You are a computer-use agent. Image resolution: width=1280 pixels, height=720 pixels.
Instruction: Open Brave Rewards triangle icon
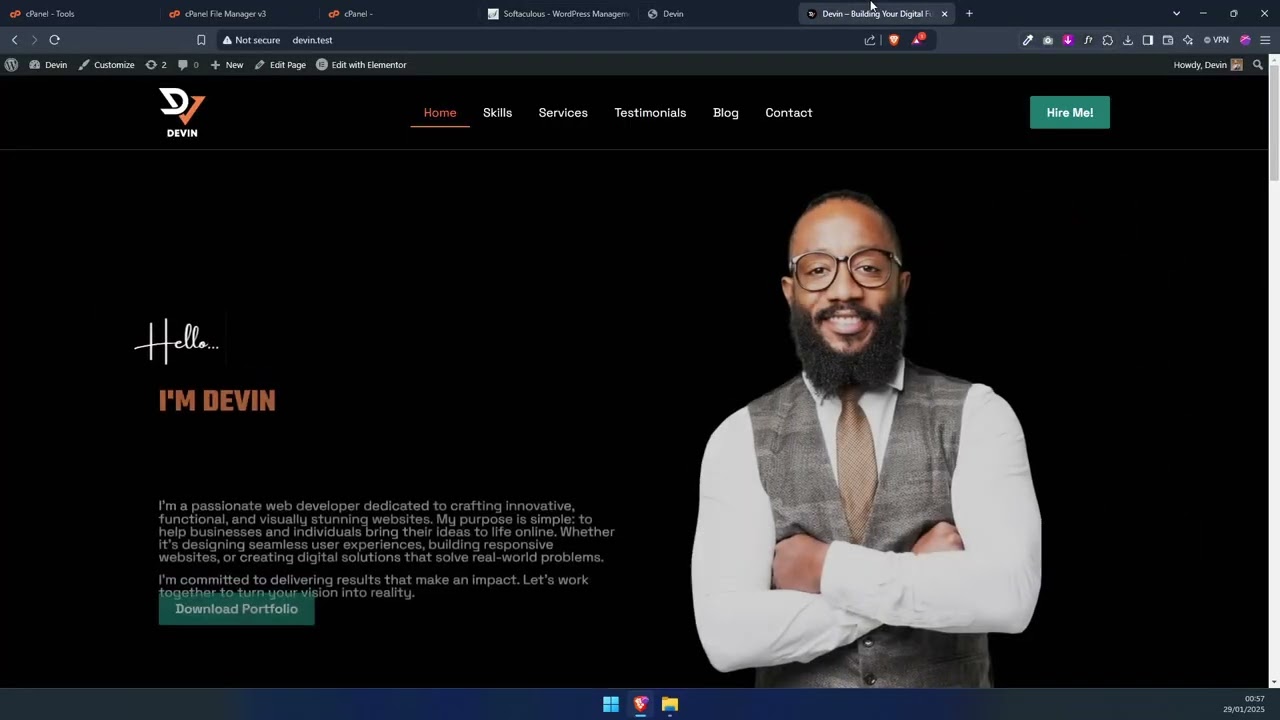pyautogui.click(x=917, y=40)
